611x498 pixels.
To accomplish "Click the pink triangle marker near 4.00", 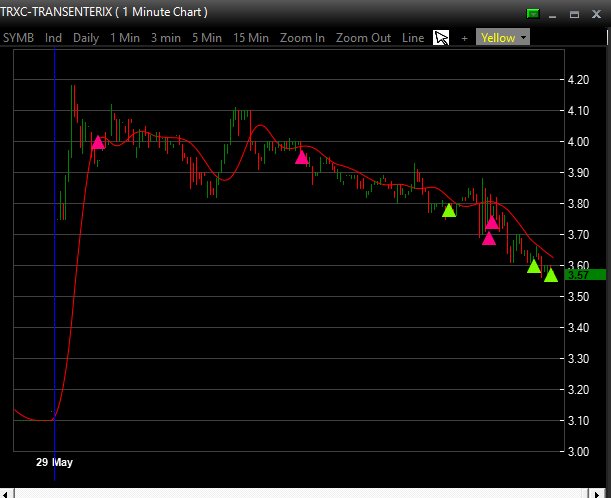I will click(x=98, y=143).
